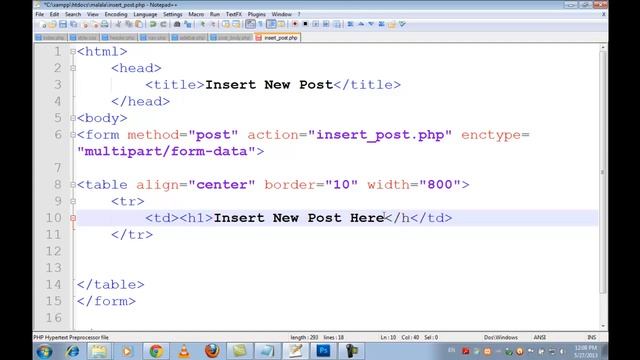Open the Macro menu

(196, 14)
